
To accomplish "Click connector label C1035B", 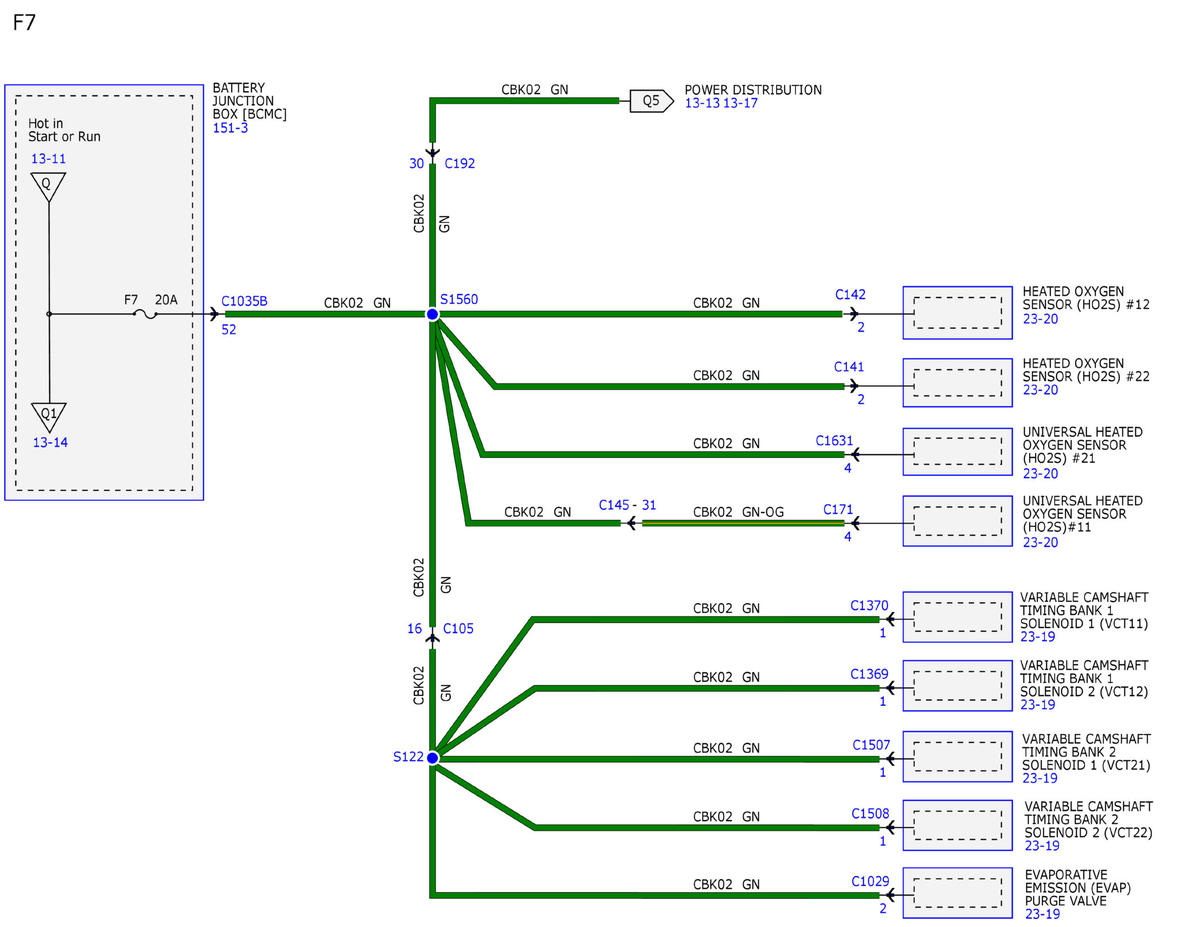I will (x=244, y=301).
